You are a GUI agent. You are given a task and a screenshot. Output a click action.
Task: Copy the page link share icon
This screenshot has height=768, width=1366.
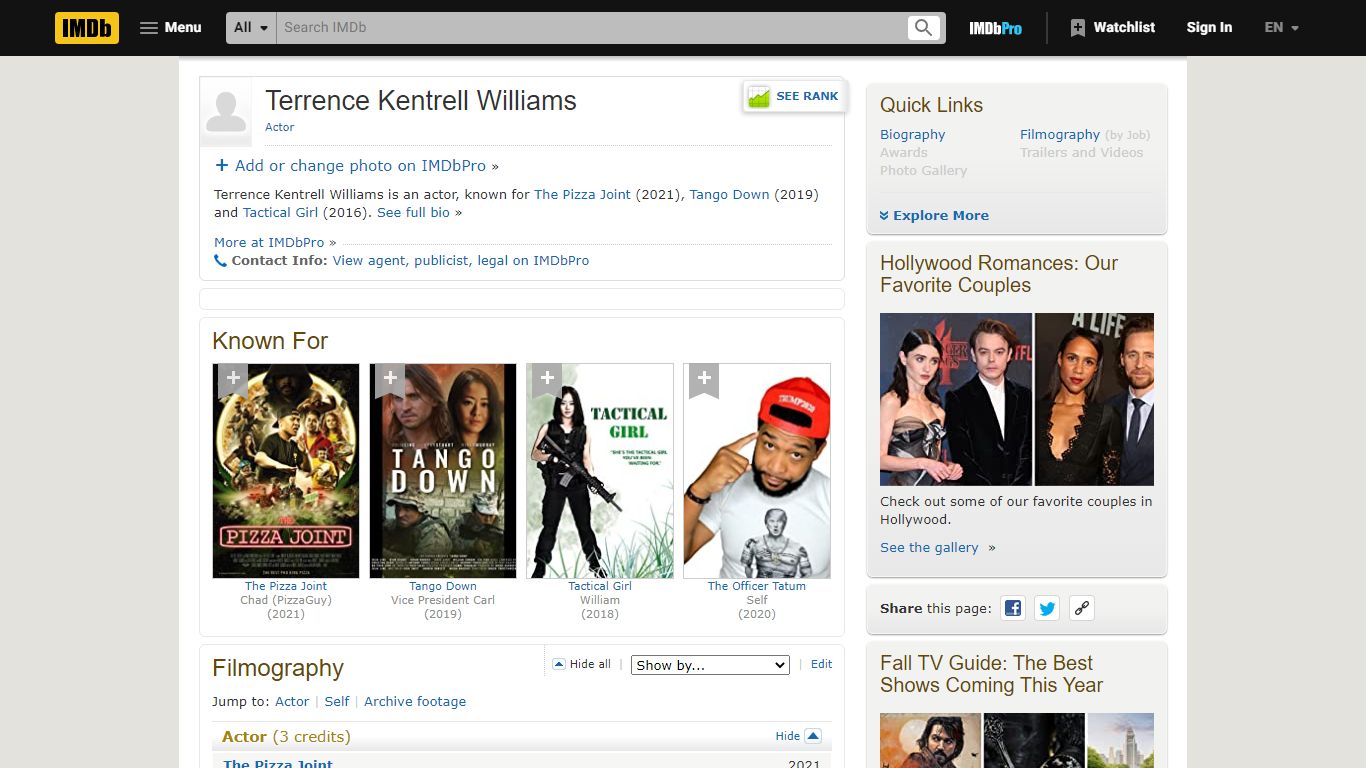(1081, 608)
